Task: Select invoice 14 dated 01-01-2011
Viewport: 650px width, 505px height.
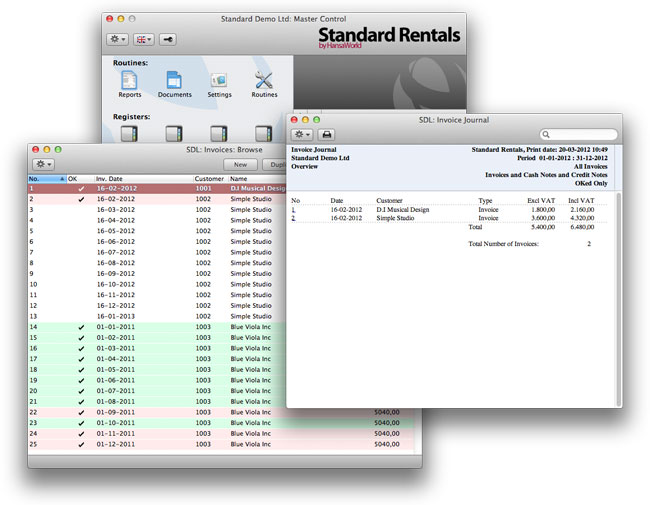Action: pyautogui.click(x=157, y=327)
